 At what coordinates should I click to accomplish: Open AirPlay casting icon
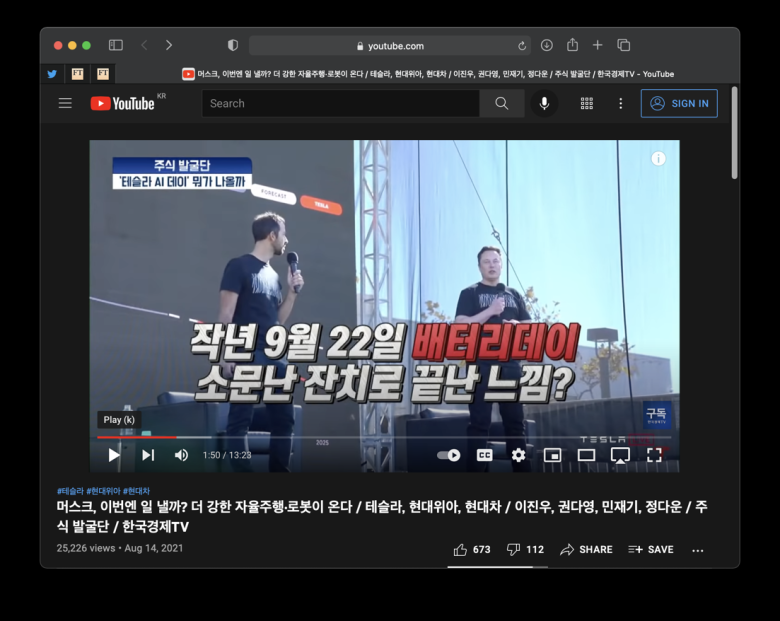tap(620, 455)
